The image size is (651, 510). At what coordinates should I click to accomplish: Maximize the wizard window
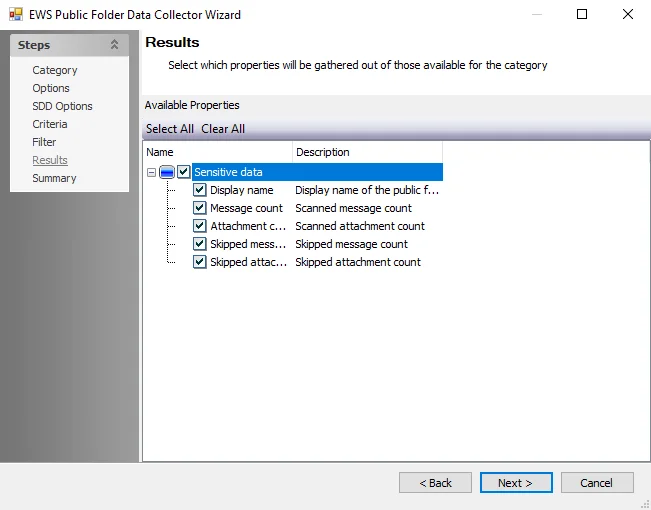(582, 15)
